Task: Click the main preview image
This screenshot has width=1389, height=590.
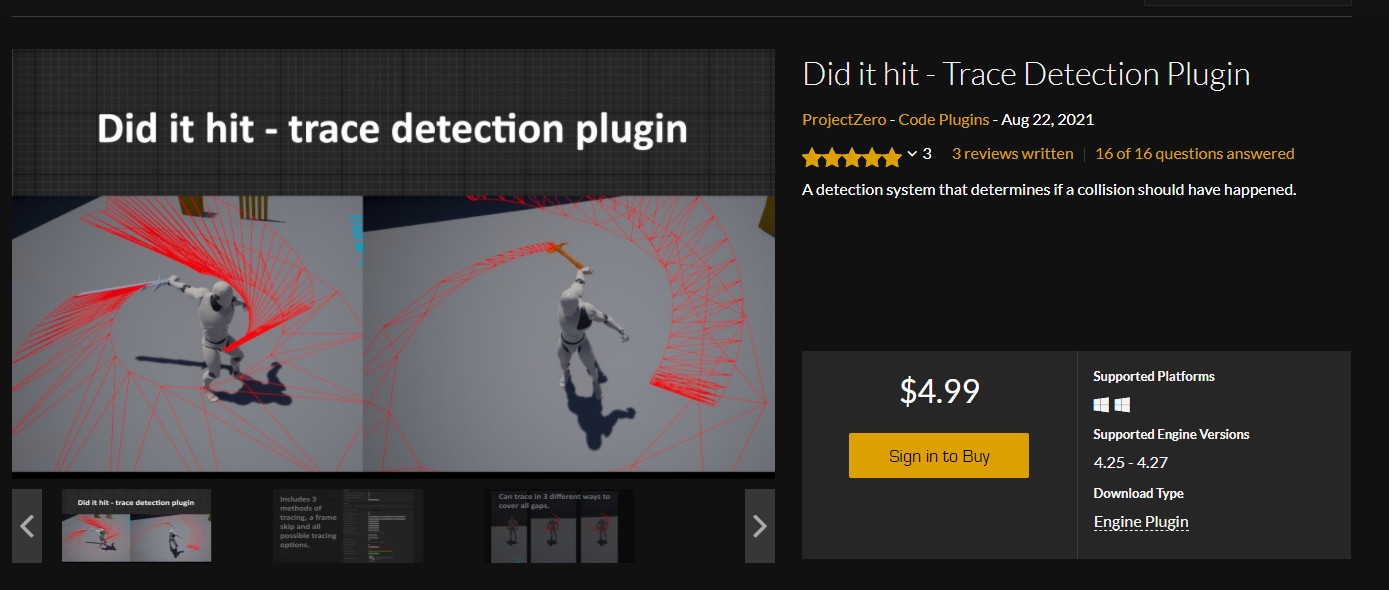Action: tap(393, 260)
